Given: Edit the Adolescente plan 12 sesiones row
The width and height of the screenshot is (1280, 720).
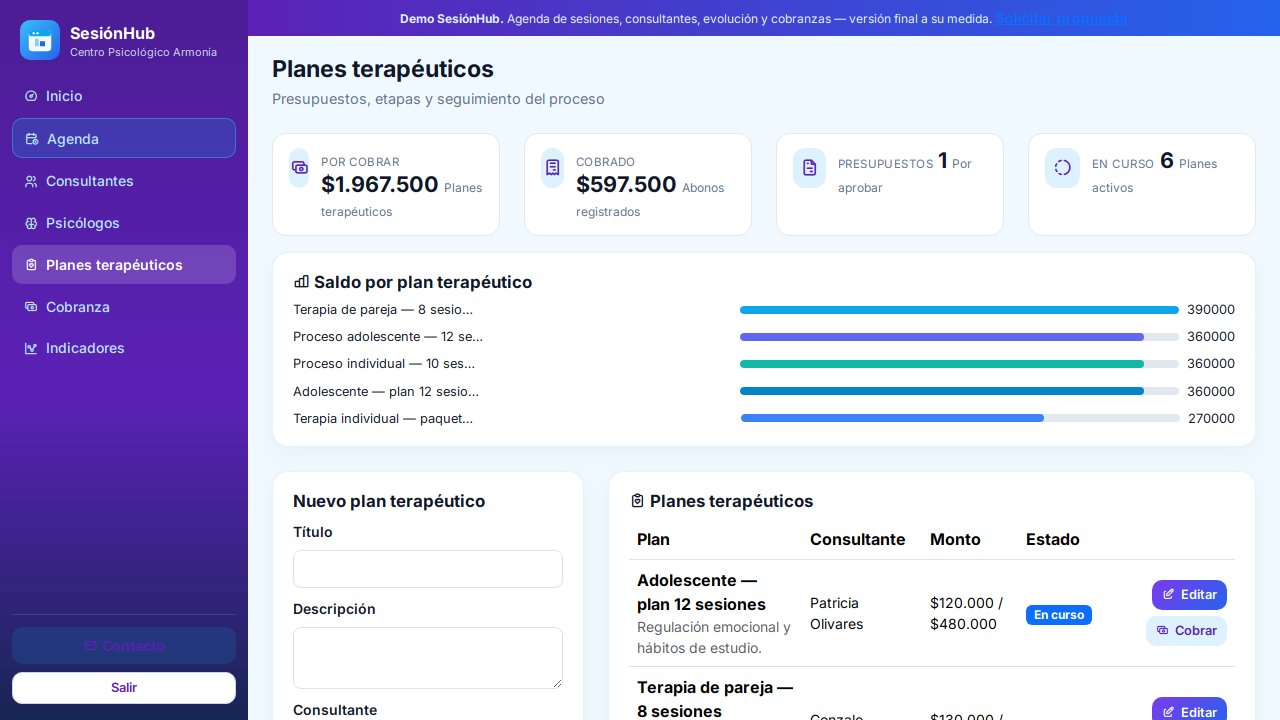Looking at the screenshot, I should pyautogui.click(x=1189, y=595).
